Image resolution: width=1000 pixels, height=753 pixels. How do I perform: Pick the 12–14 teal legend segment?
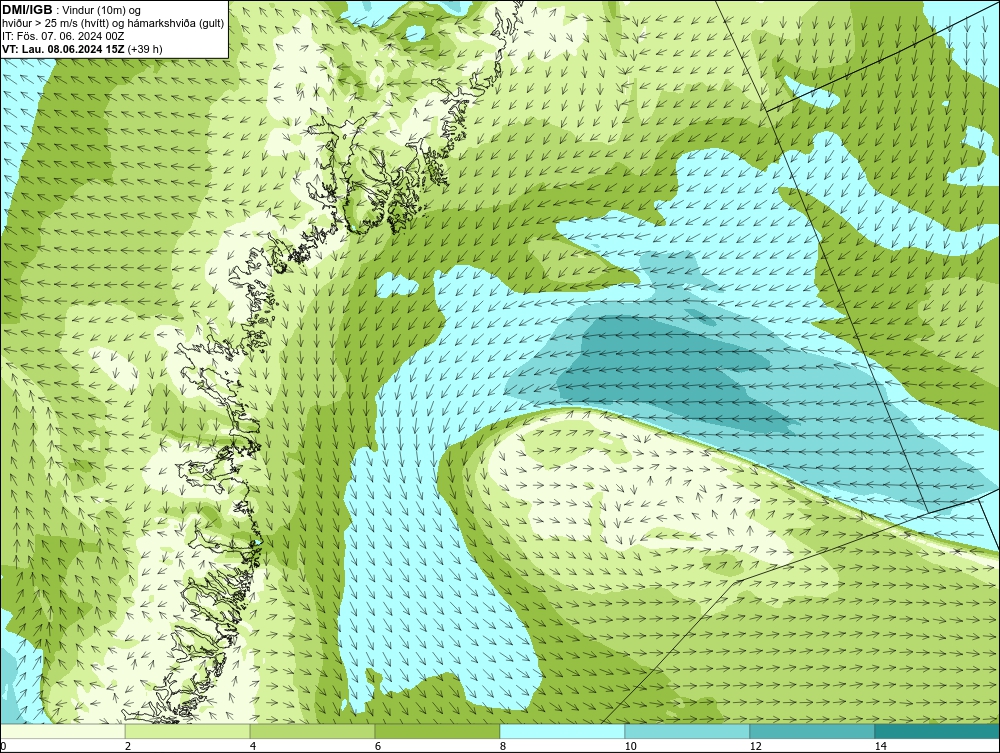812,731
